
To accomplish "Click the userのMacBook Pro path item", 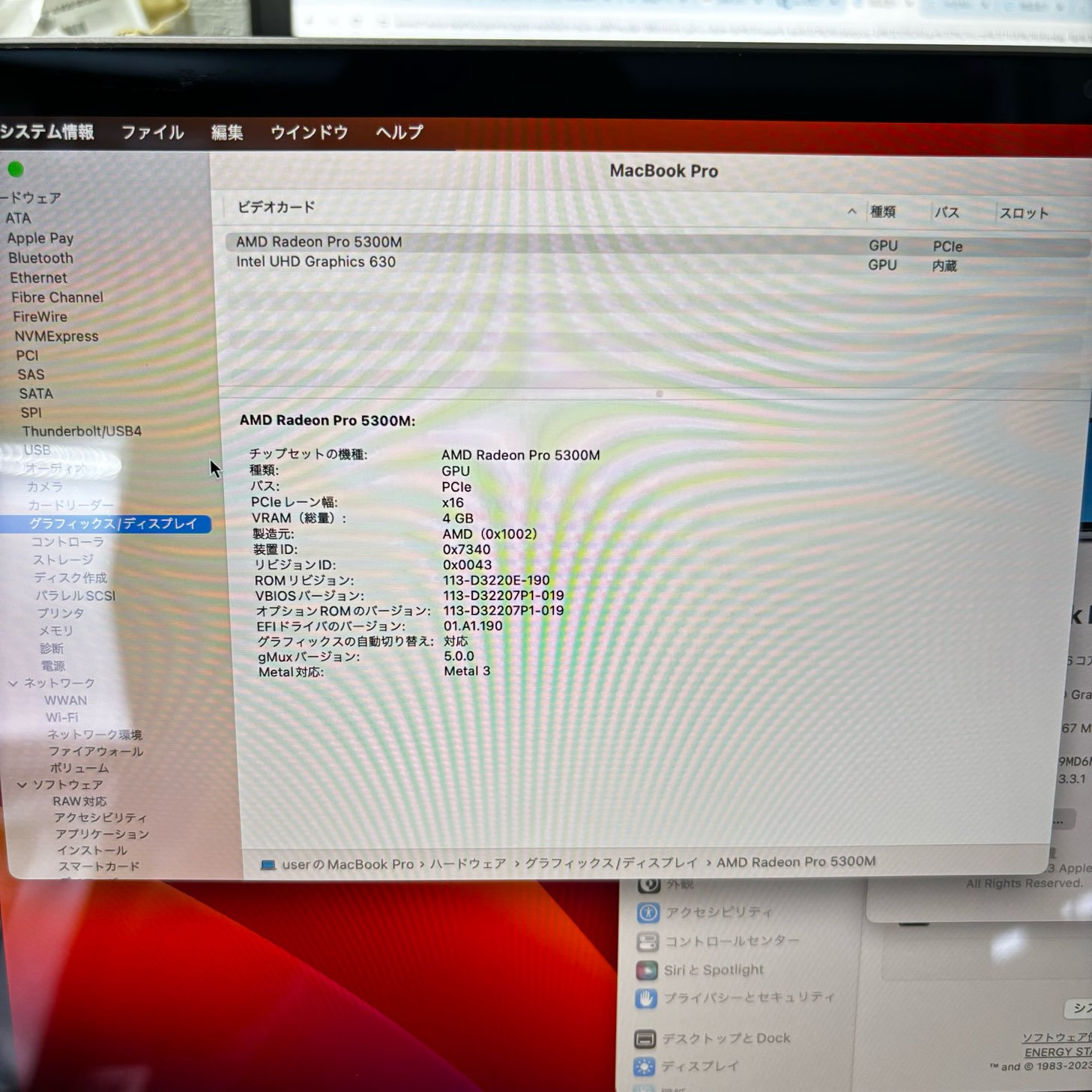I will [348, 864].
